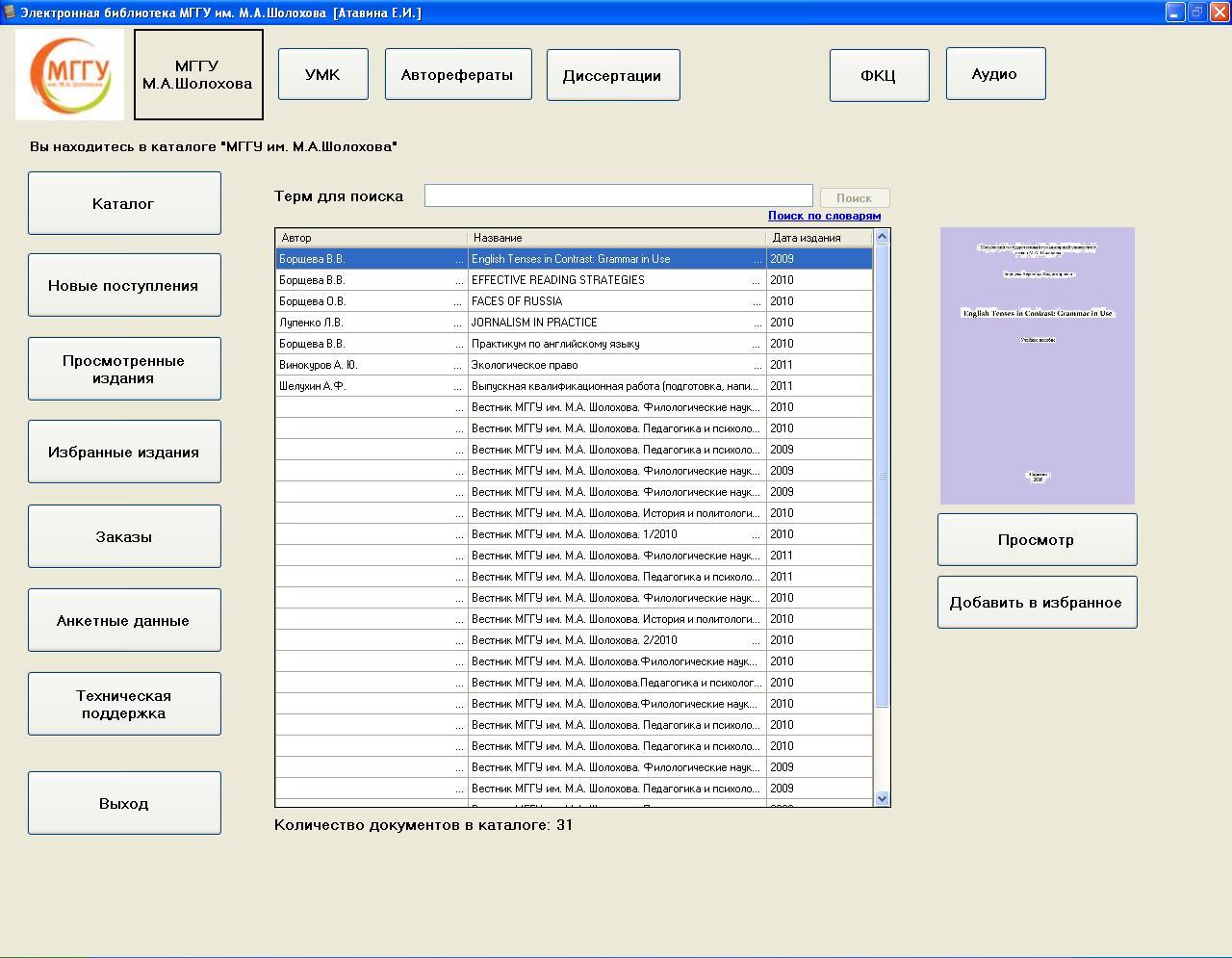The height and width of the screenshot is (958, 1232).
Task: Open the Поиск по словарям link
Action: [x=824, y=216]
